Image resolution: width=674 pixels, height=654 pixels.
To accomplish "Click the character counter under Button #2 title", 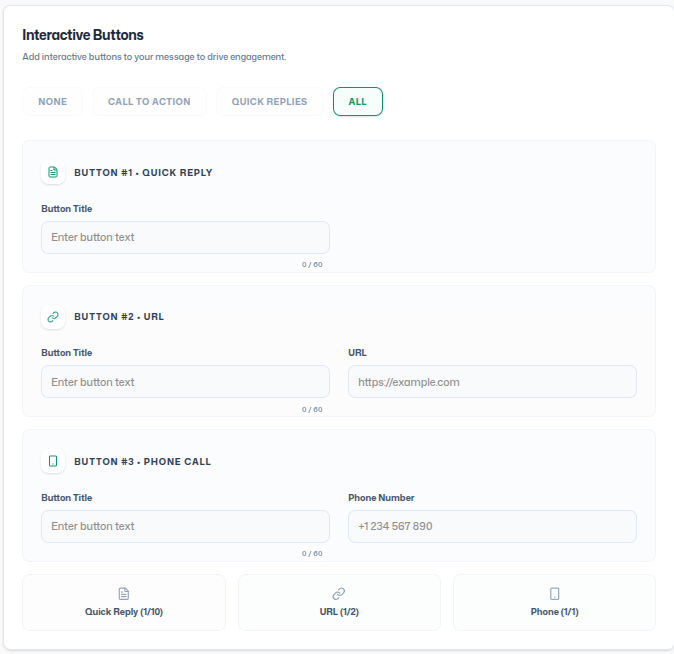I will coord(312,409).
